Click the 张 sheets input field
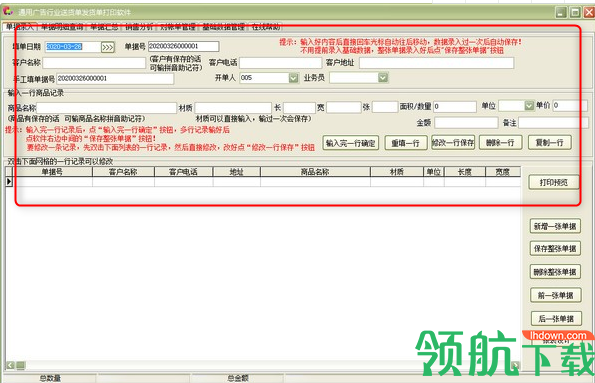The image size is (595, 383). click(x=385, y=107)
